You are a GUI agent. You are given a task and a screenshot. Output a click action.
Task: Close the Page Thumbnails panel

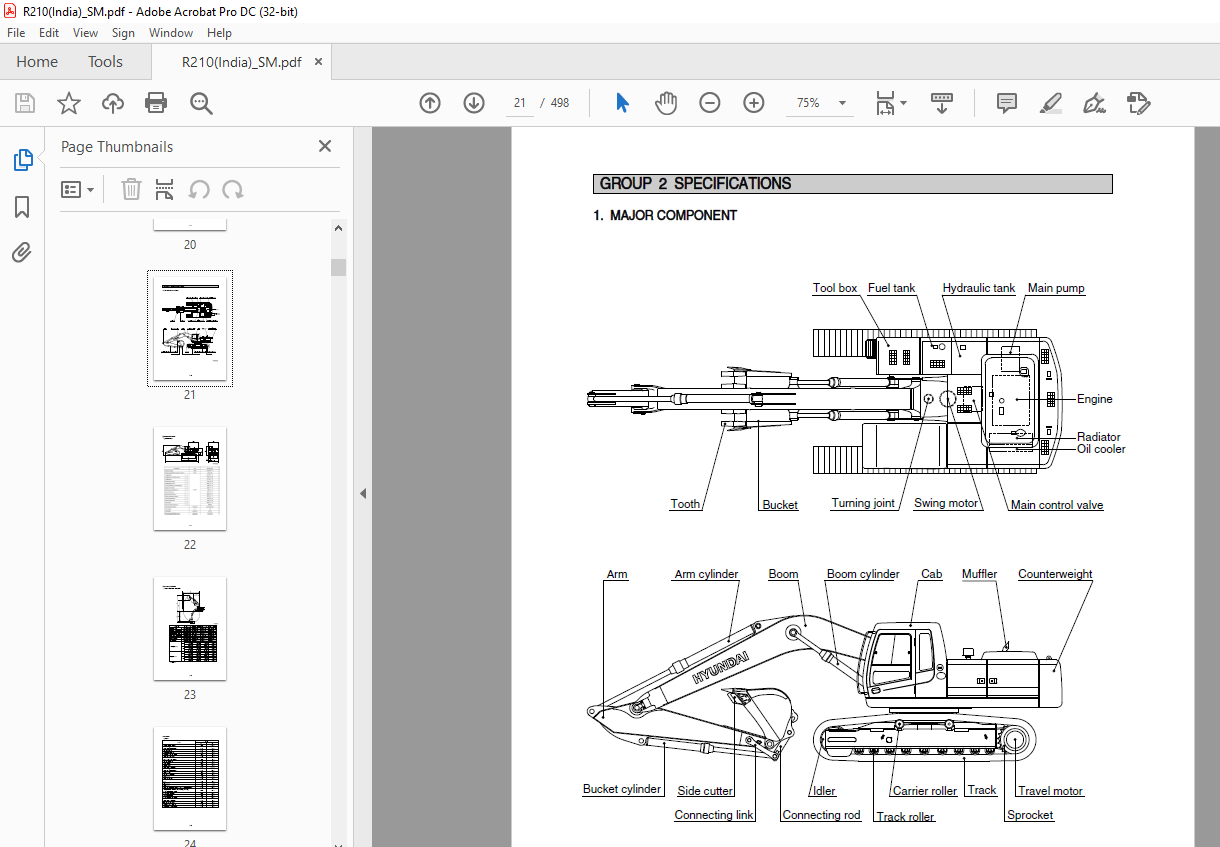(325, 146)
